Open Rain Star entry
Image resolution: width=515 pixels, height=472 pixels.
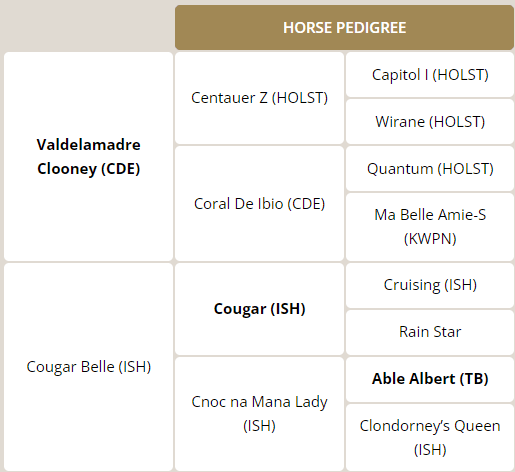pos(430,332)
